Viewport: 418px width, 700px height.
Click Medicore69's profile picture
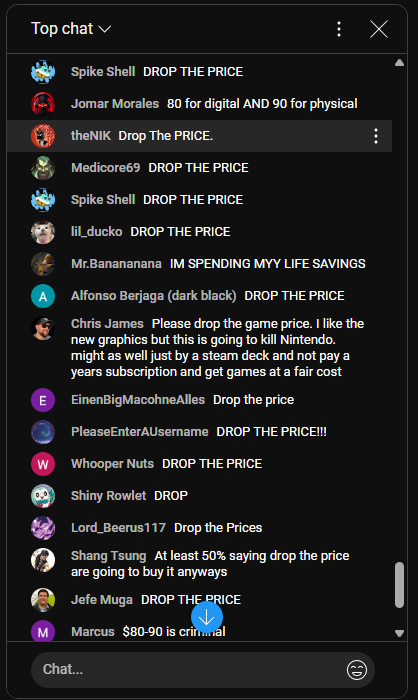click(x=43, y=168)
